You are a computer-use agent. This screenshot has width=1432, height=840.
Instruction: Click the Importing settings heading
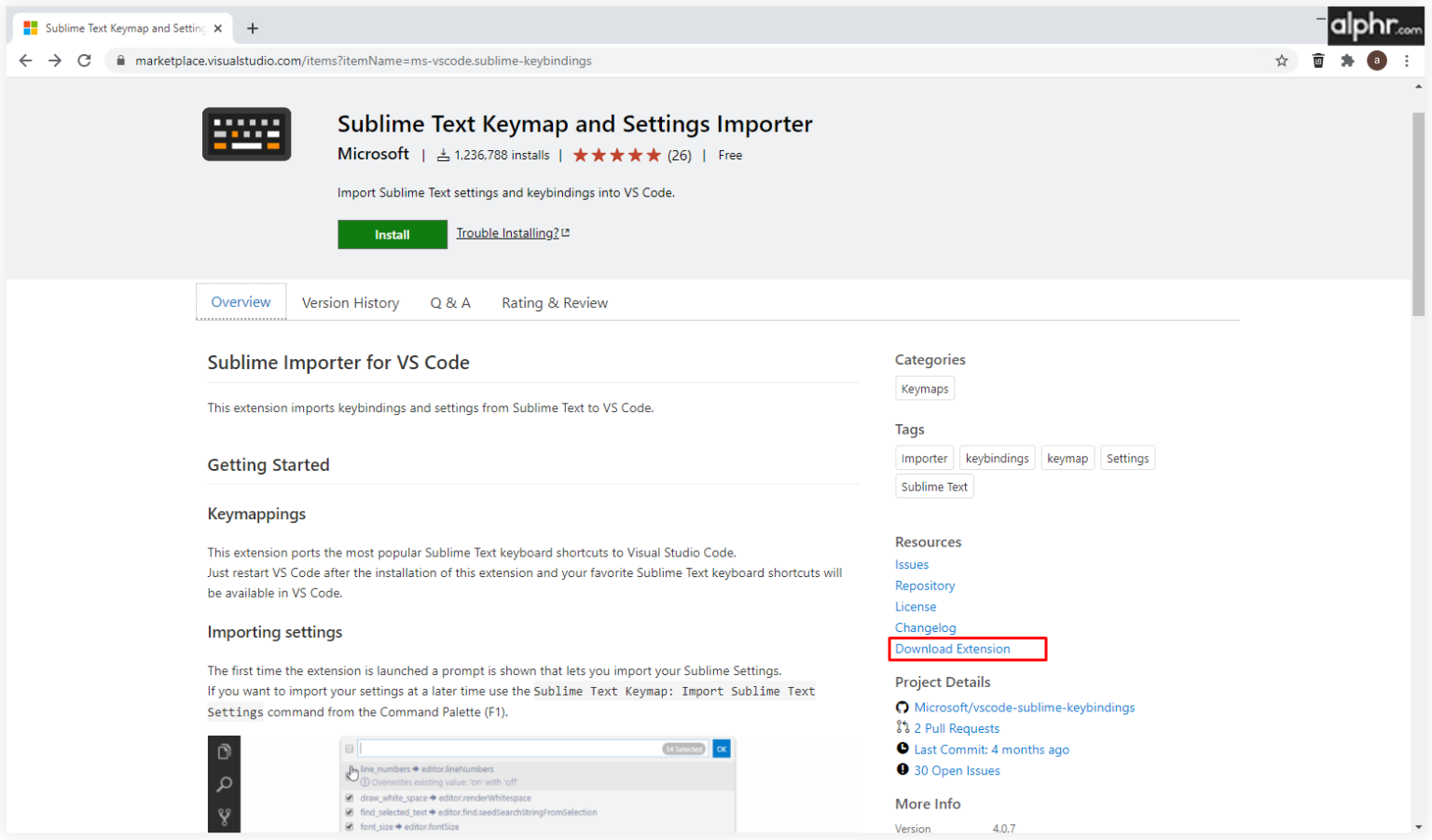point(275,632)
